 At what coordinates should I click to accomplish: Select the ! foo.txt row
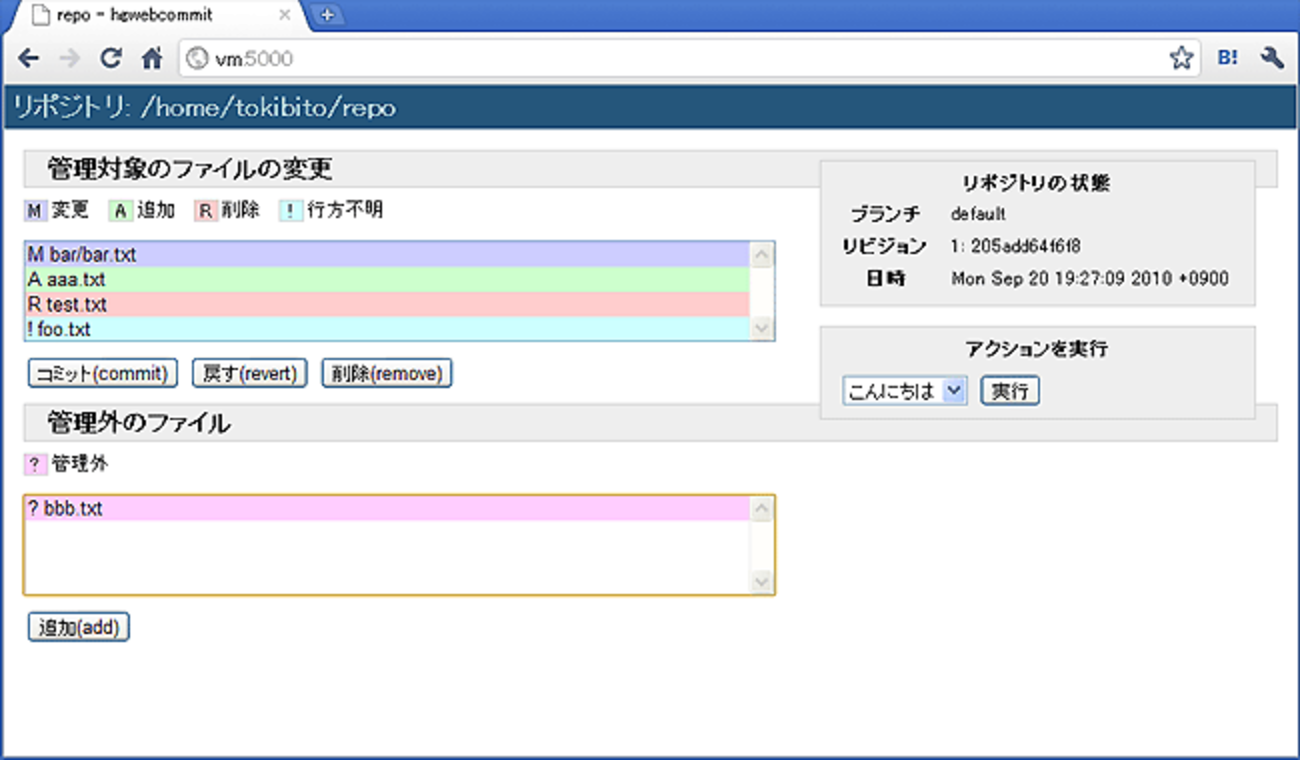pyautogui.click(x=387, y=328)
